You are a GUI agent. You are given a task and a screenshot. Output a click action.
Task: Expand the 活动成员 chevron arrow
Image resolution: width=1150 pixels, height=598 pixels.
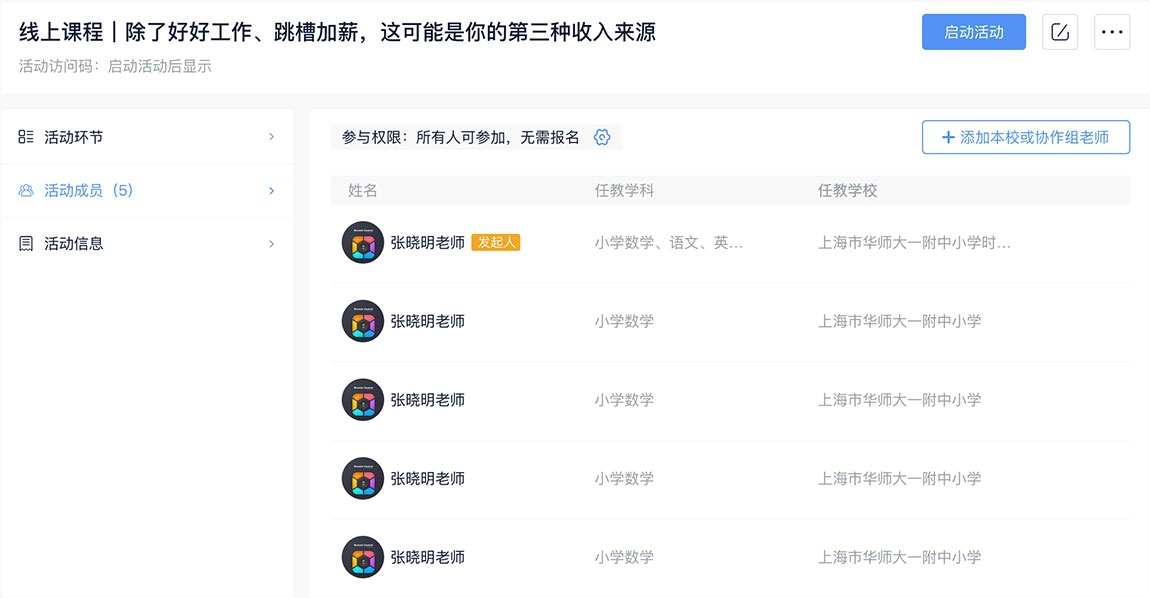coord(271,191)
